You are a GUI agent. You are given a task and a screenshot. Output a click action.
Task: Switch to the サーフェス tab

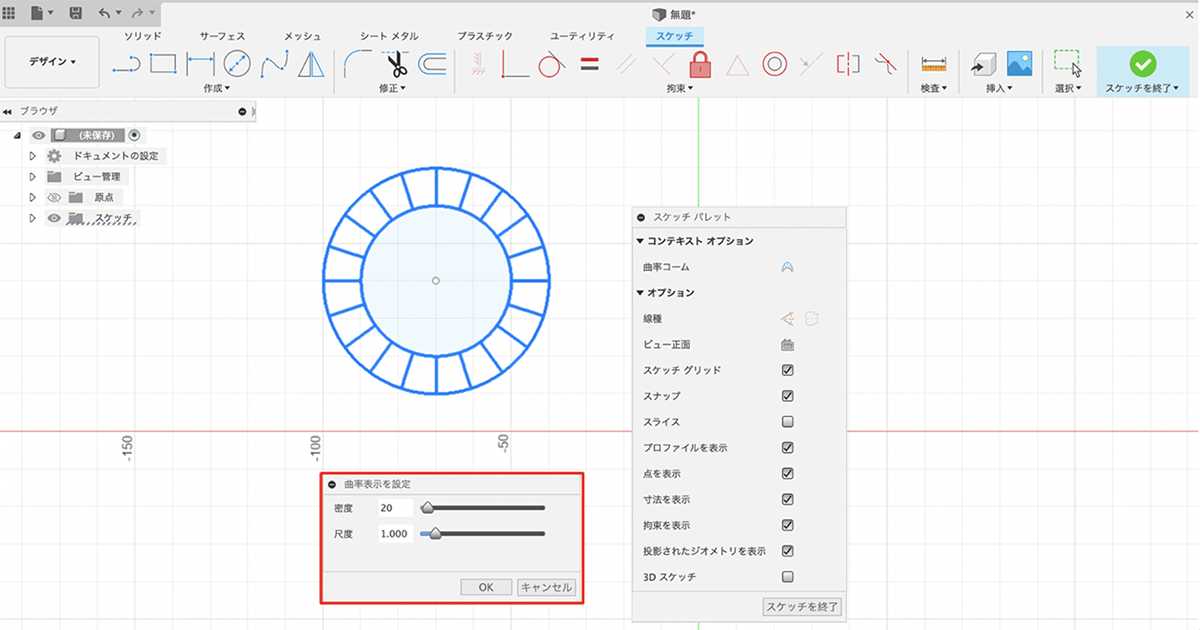click(222, 36)
